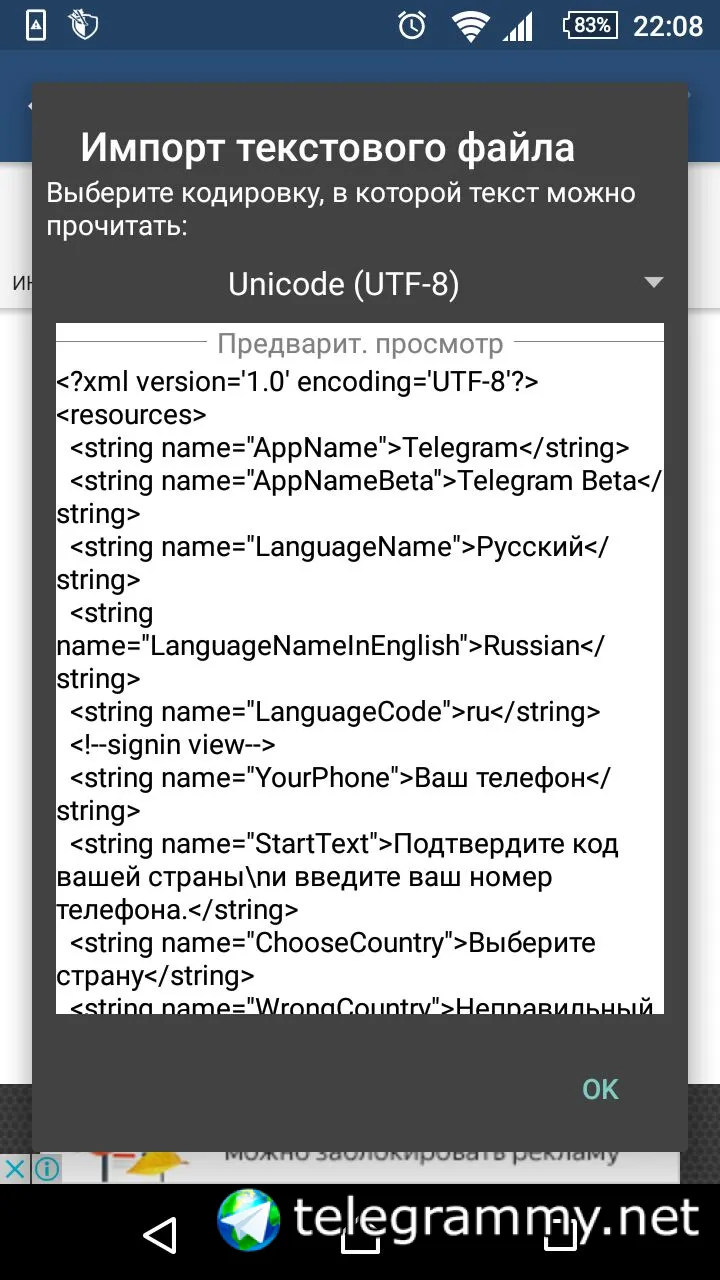Image resolution: width=720 pixels, height=1280 pixels.
Task: Tap the cellular signal strength icon
Action: click(518, 26)
